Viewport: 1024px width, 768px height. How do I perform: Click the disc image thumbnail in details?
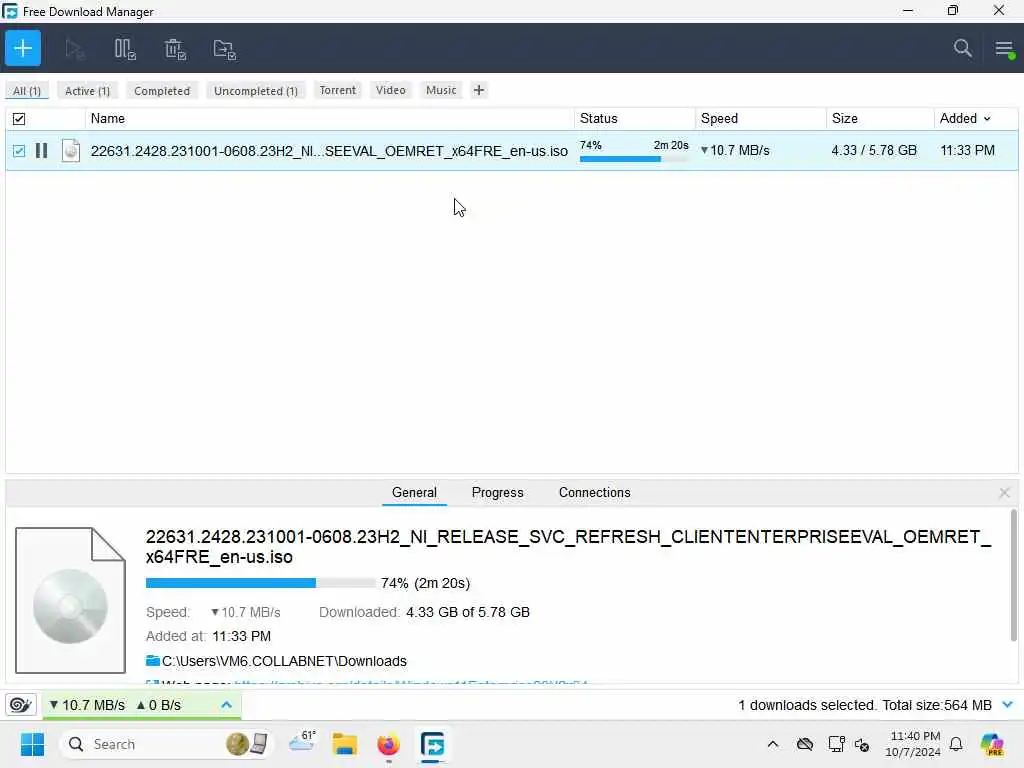(x=71, y=600)
